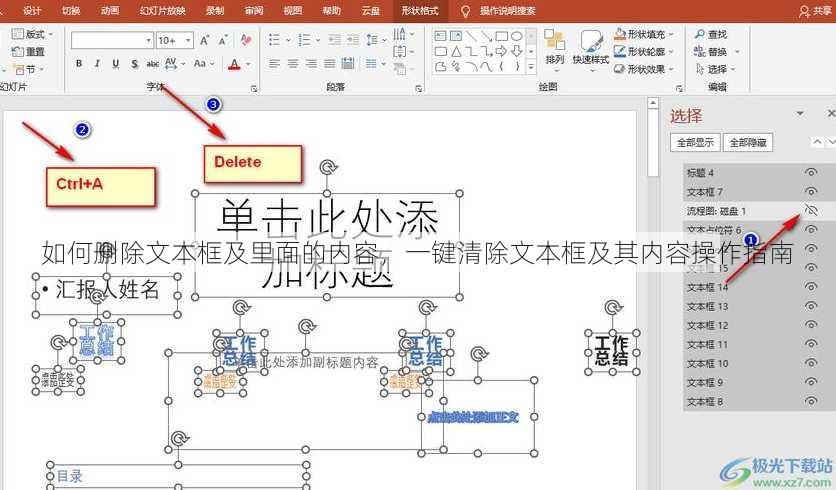Open Change Case (Aa) dropdown
Screen dimensions: 836x490
click(x=204, y=63)
